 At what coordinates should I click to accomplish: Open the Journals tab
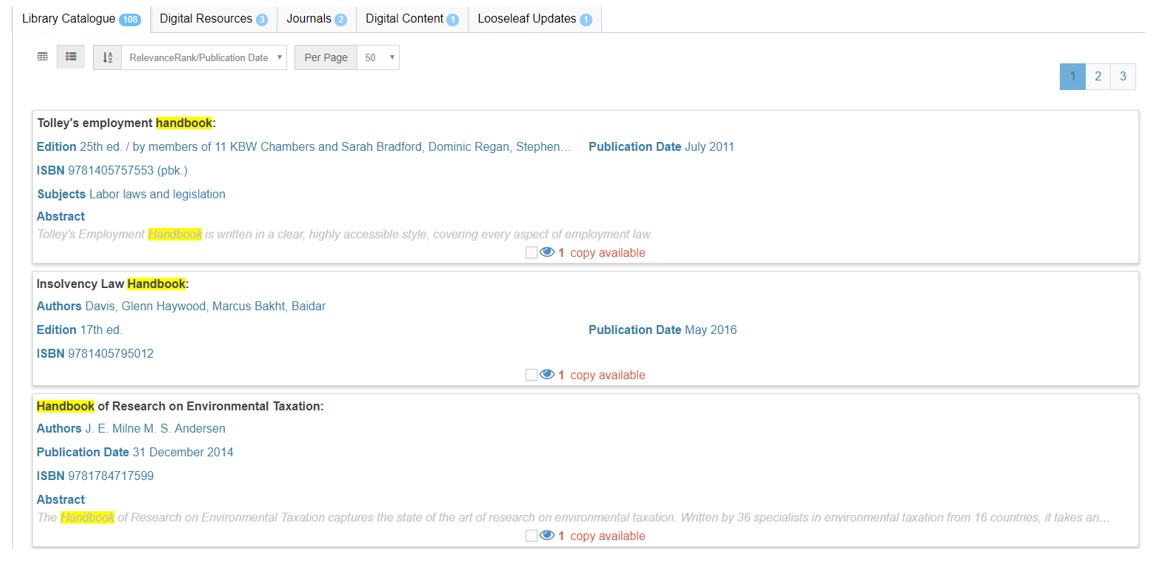317,19
